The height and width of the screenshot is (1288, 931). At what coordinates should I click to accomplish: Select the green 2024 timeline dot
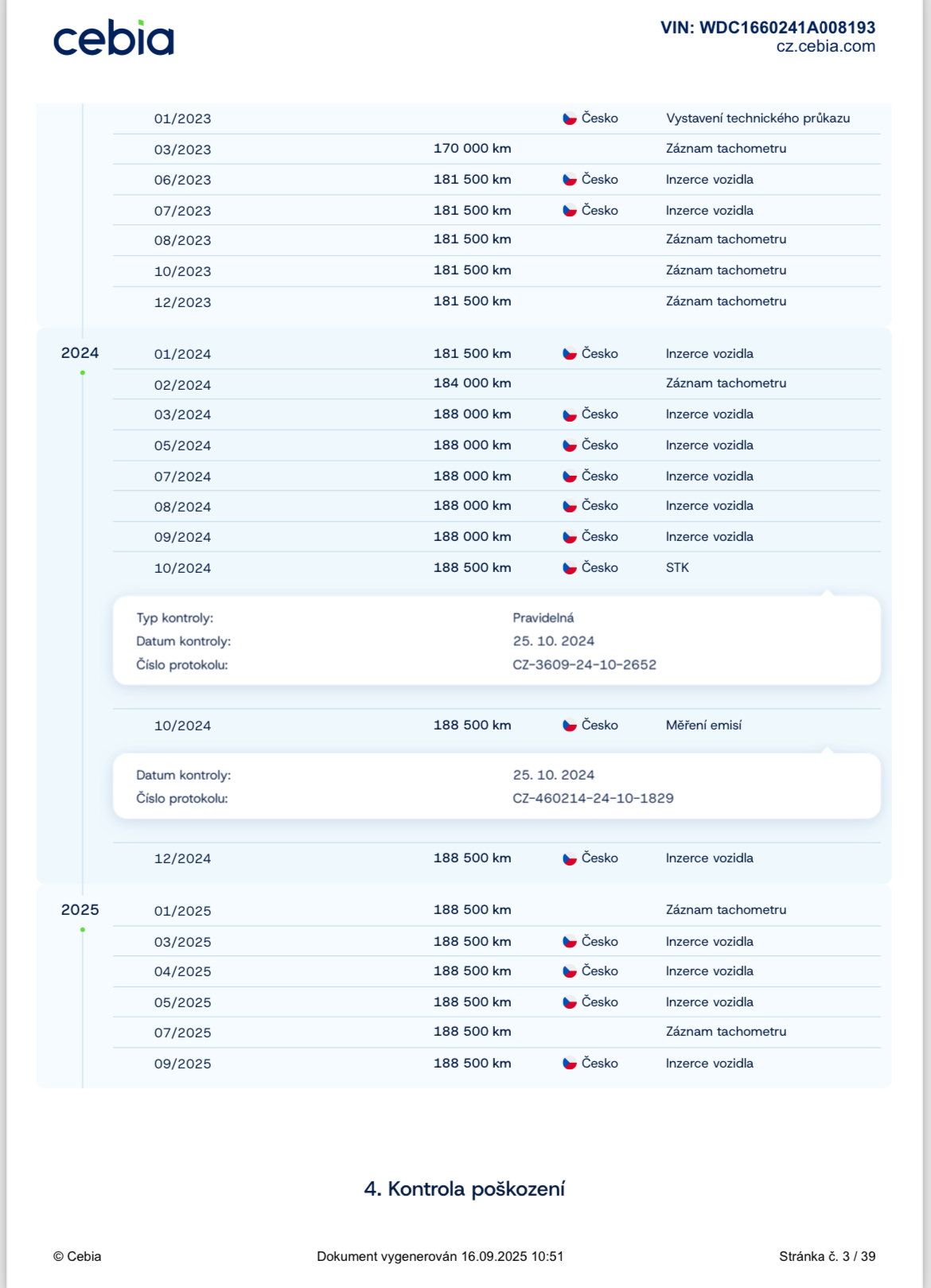point(83,372)
